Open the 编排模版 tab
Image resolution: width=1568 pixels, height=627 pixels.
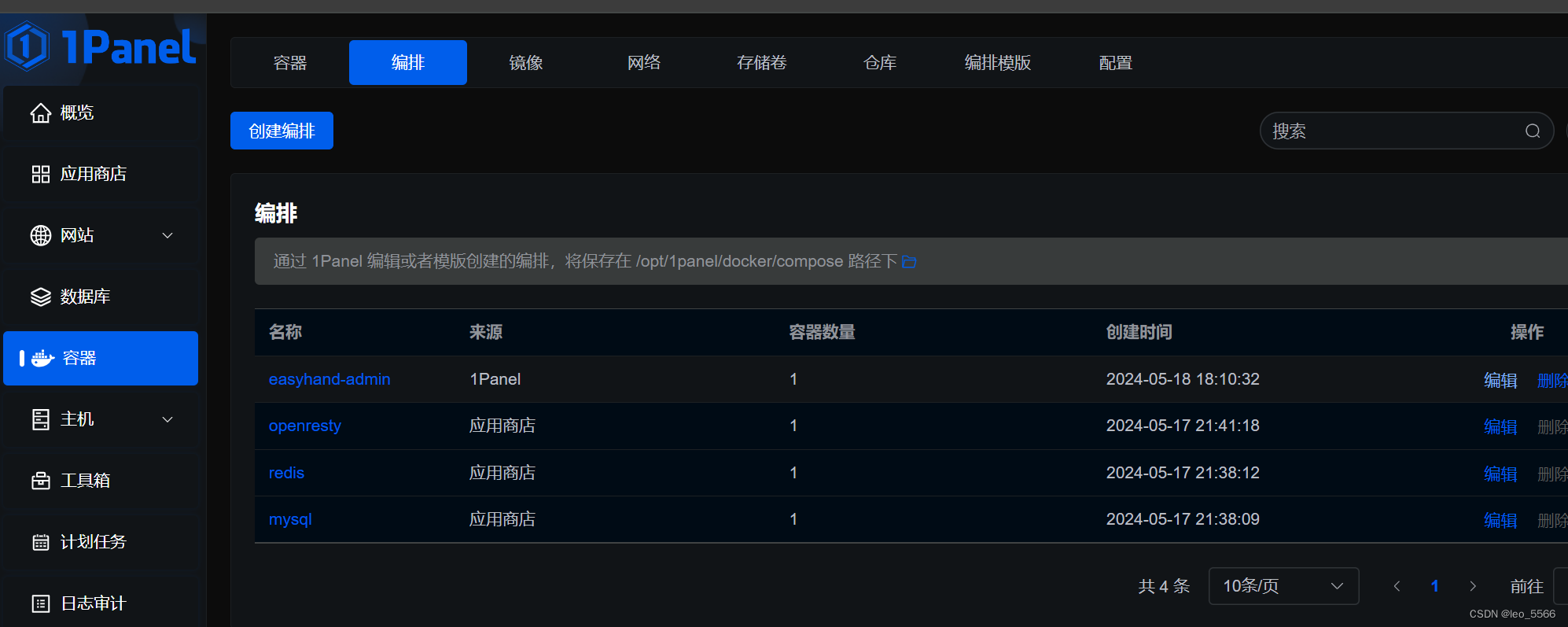pyautogui.click(x=998, y=62)
